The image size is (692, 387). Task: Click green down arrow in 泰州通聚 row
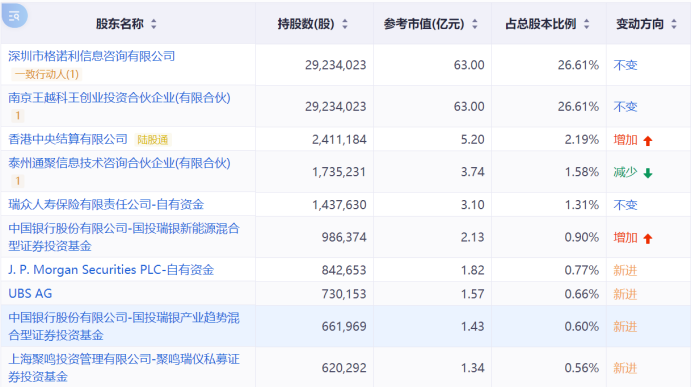(x=648, y=173)
